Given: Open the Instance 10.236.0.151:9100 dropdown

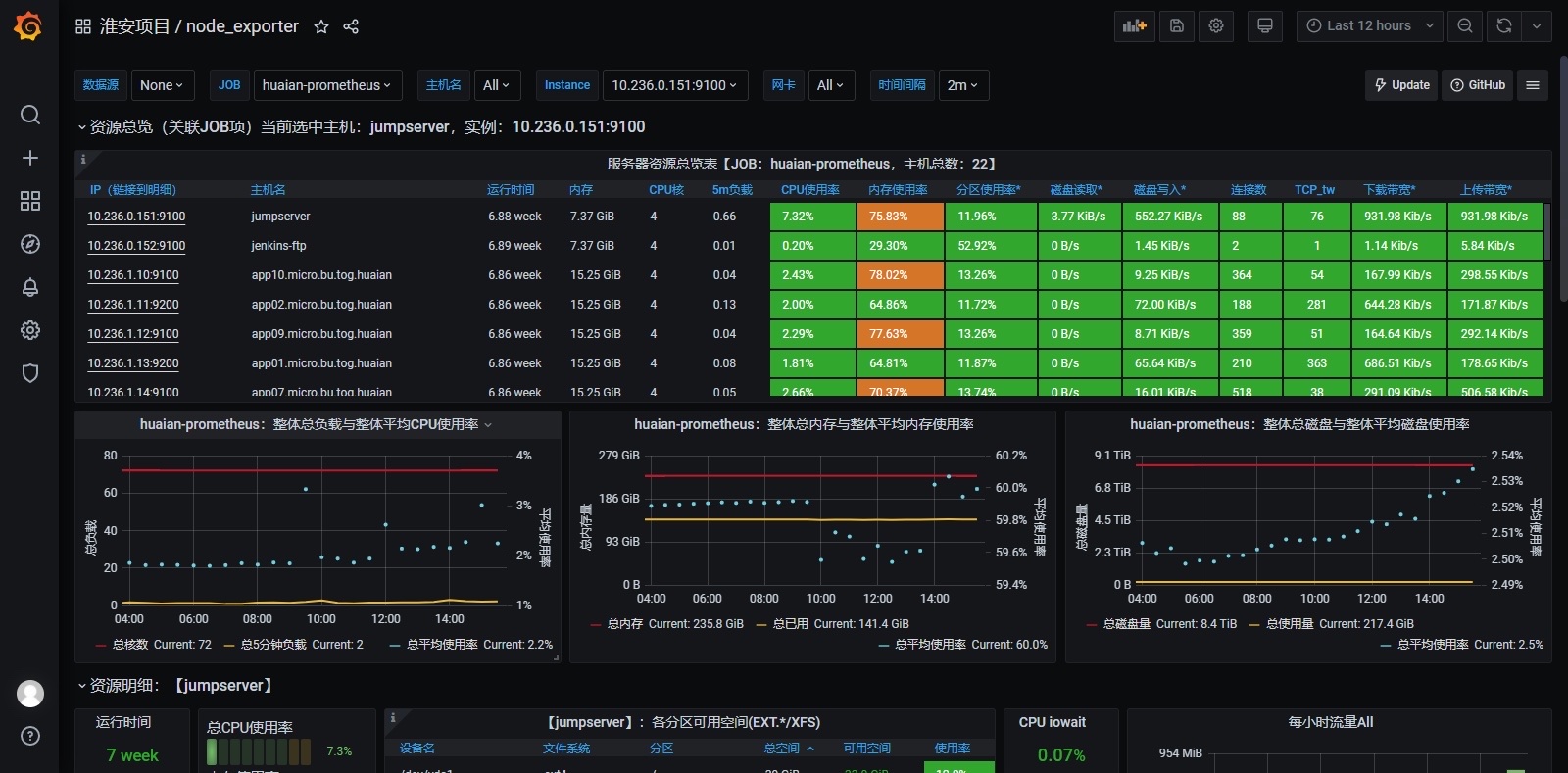Looking at the screenshot, I should [x=675, y=85].
